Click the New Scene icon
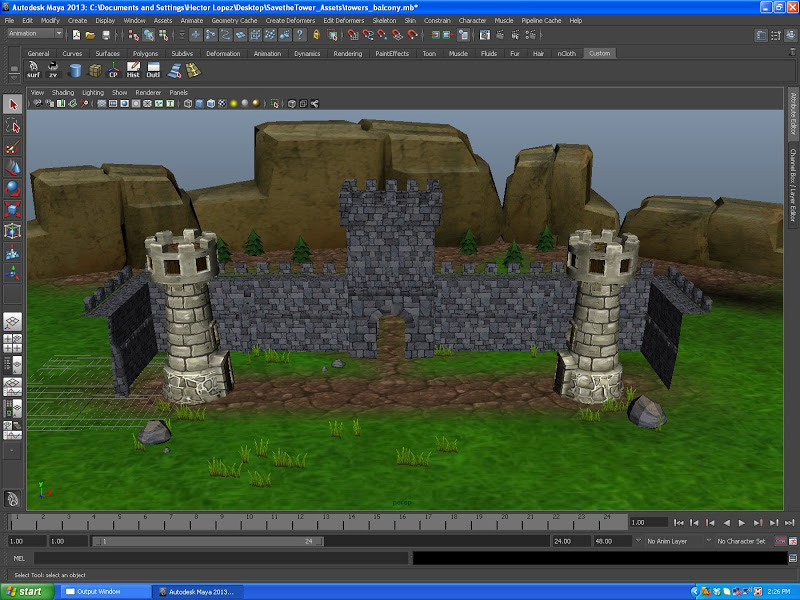 point(76,35)
